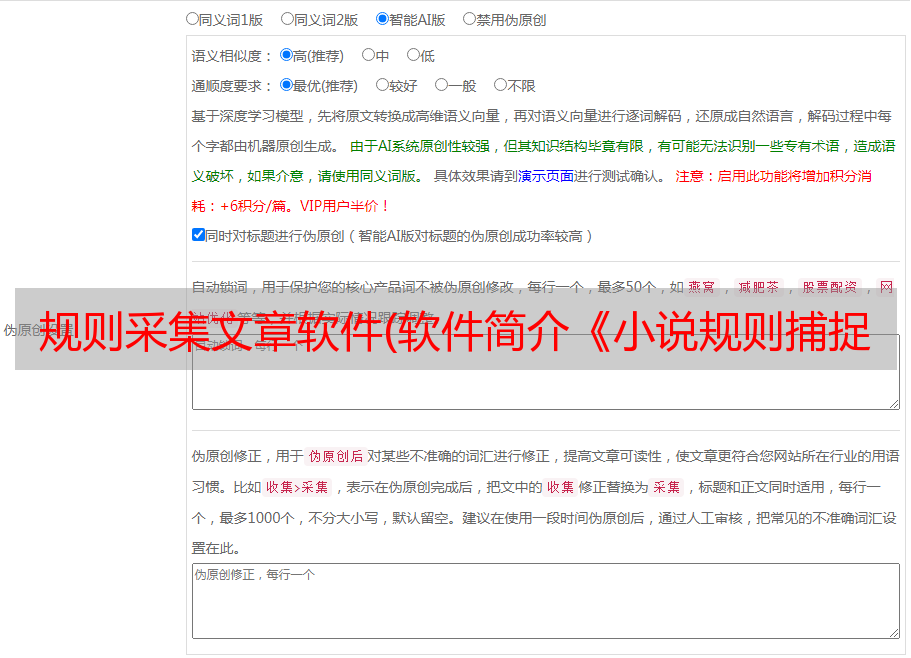Set 通顺度要求 to 一般

[x=442, y=85]
